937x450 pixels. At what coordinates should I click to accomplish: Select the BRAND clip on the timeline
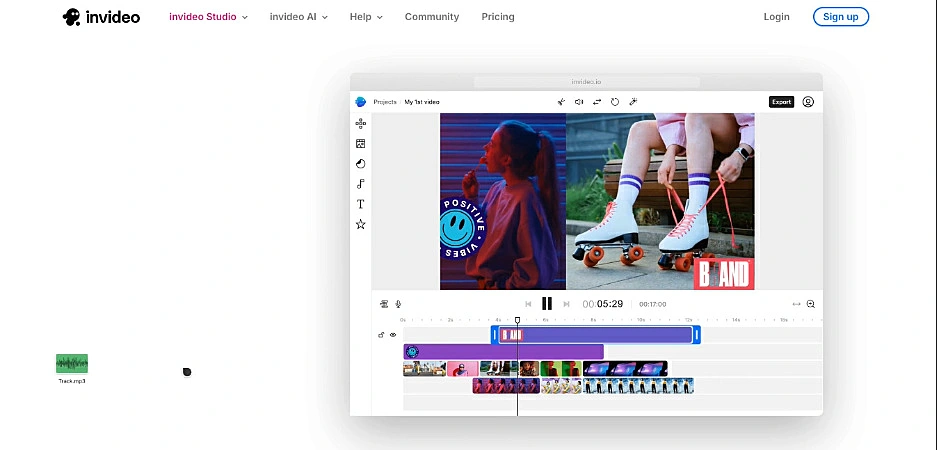[595, 335]
